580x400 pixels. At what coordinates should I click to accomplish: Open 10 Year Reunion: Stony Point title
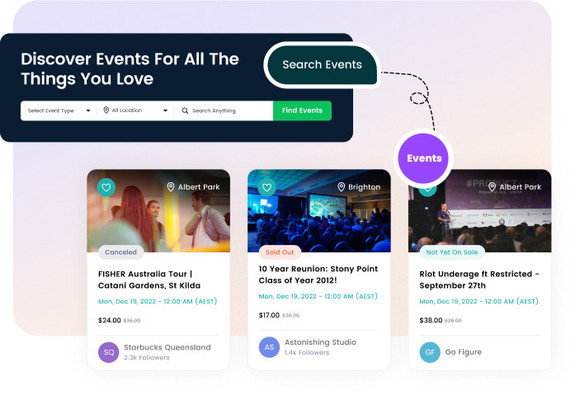point(318,275)
